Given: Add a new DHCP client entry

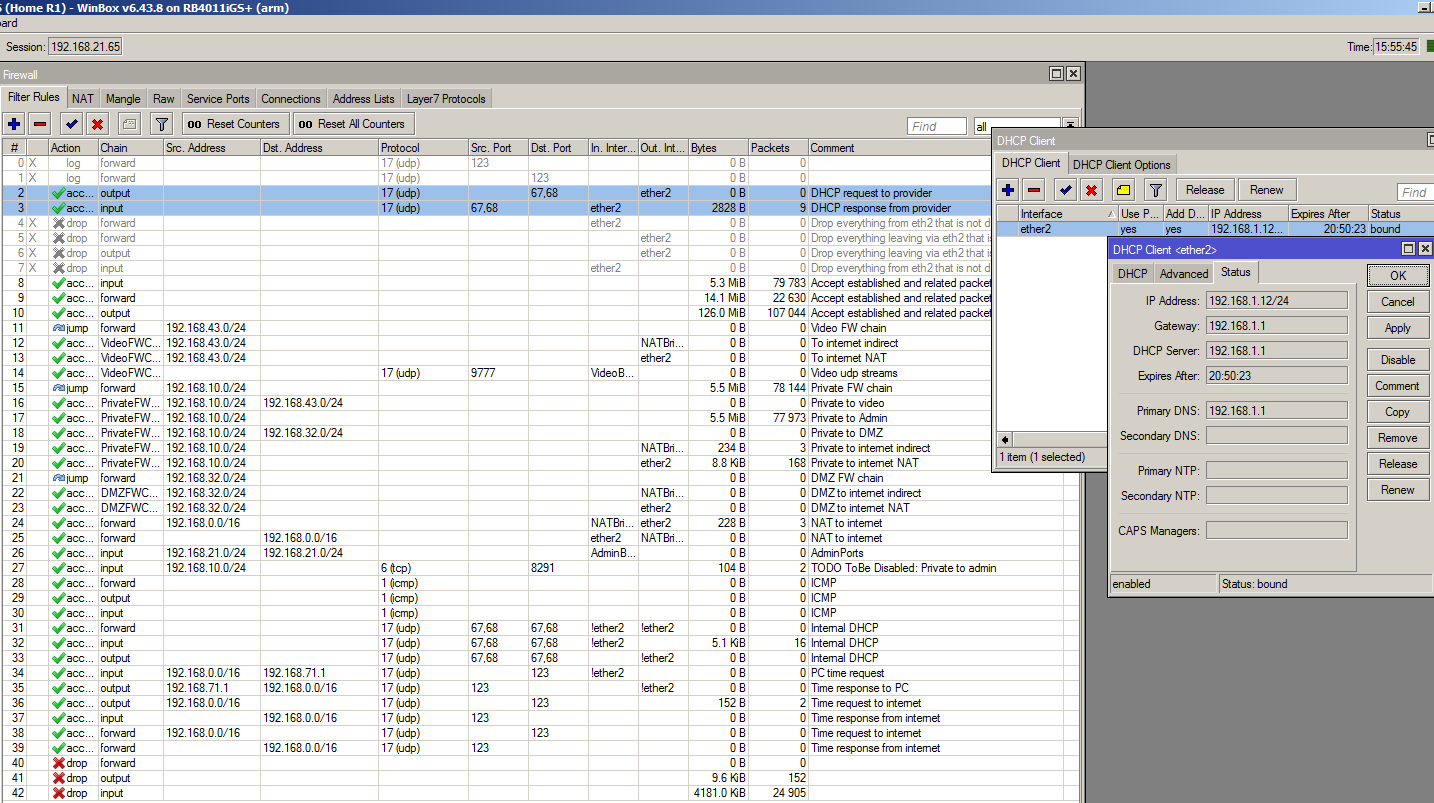Looking at the screenshot, I should tap(1008, 190).
